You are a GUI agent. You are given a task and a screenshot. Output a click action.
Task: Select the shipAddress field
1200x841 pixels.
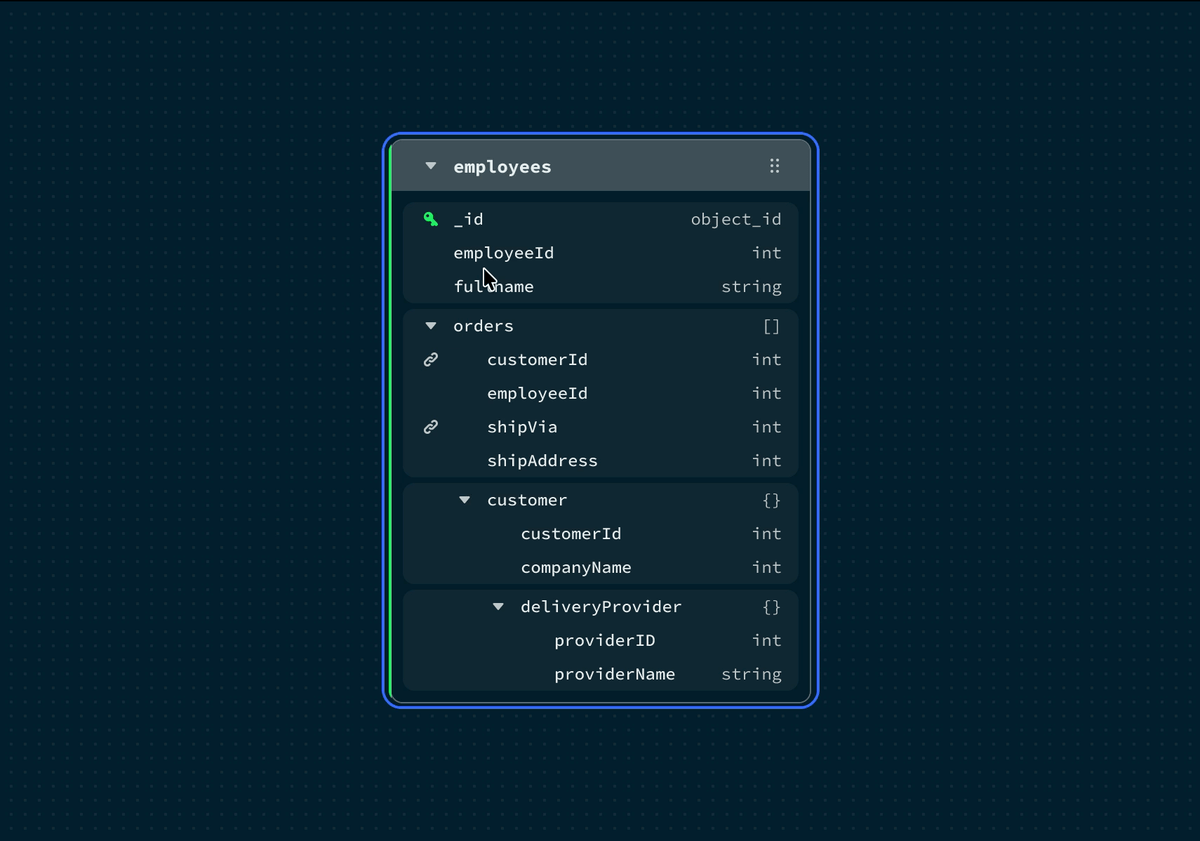point(542,461)
